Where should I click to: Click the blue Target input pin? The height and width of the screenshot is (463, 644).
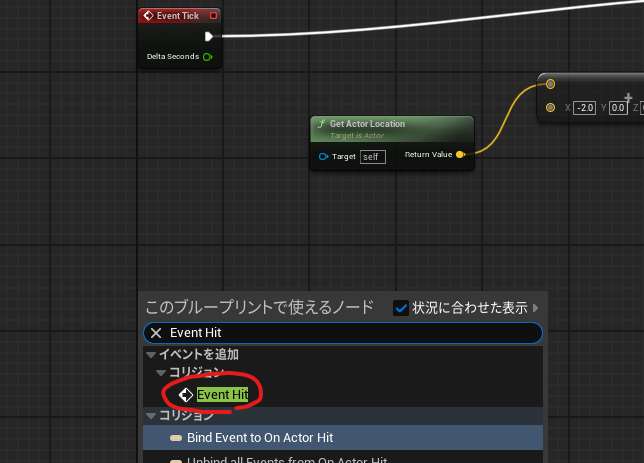pyautogui.click(x=323, y=157)
